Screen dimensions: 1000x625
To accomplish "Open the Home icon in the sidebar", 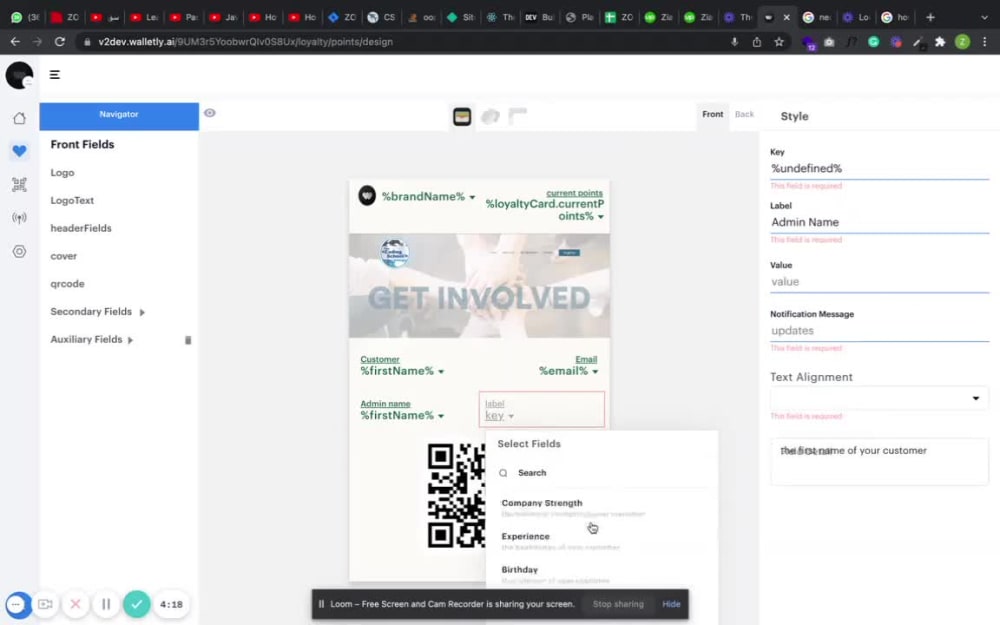I will click(x=18, y=117).
